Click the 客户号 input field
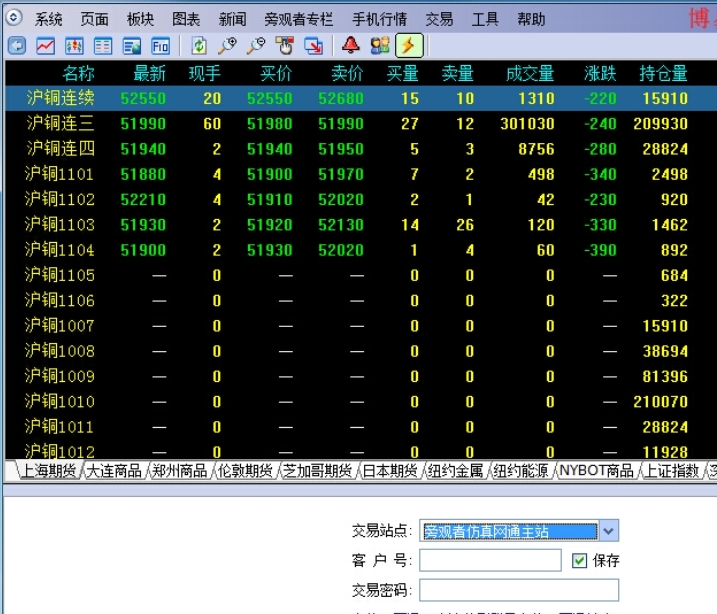Viewport: 717px width, 614px height. (x=490, y=561)
